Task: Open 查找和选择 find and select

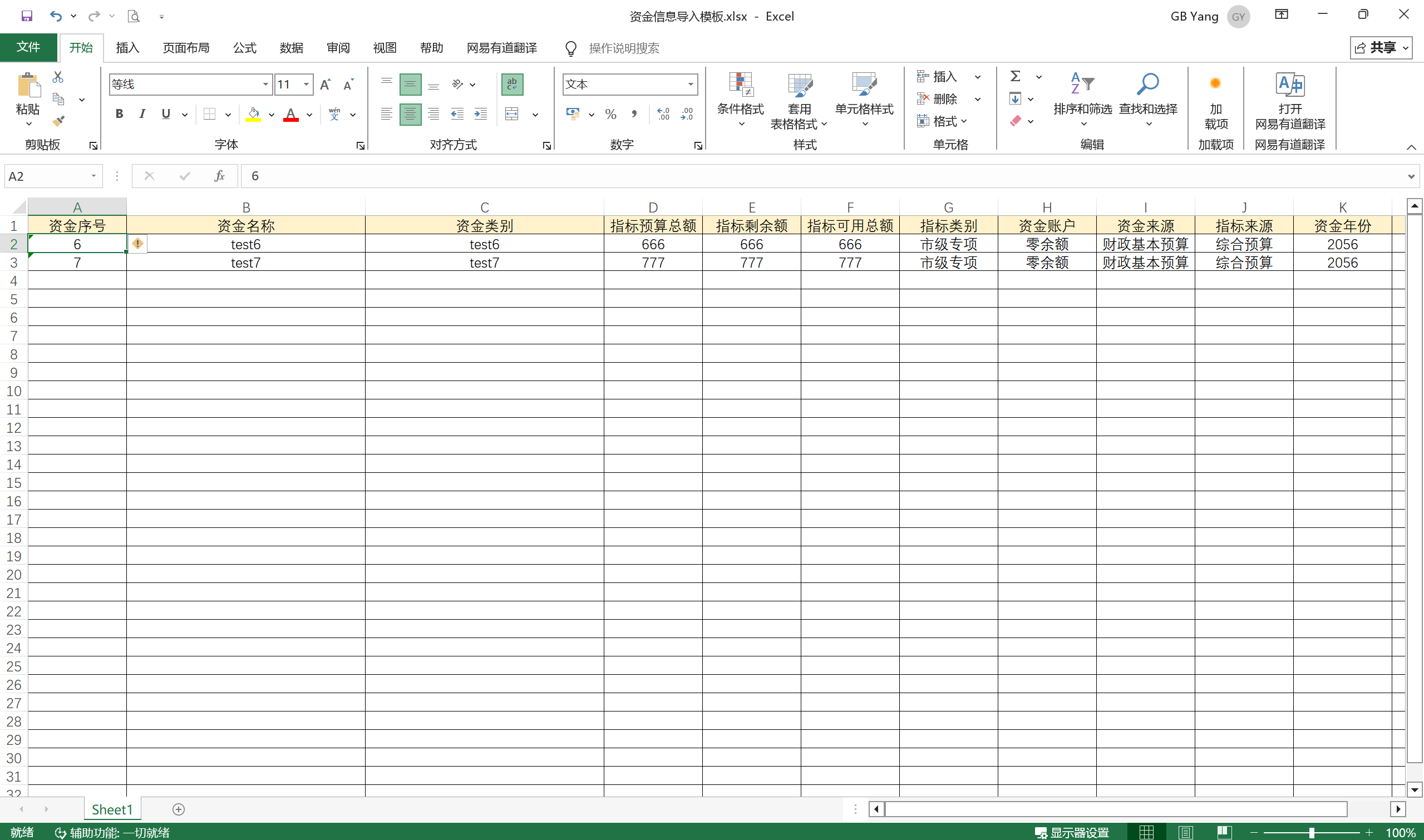Action: 1148,100
